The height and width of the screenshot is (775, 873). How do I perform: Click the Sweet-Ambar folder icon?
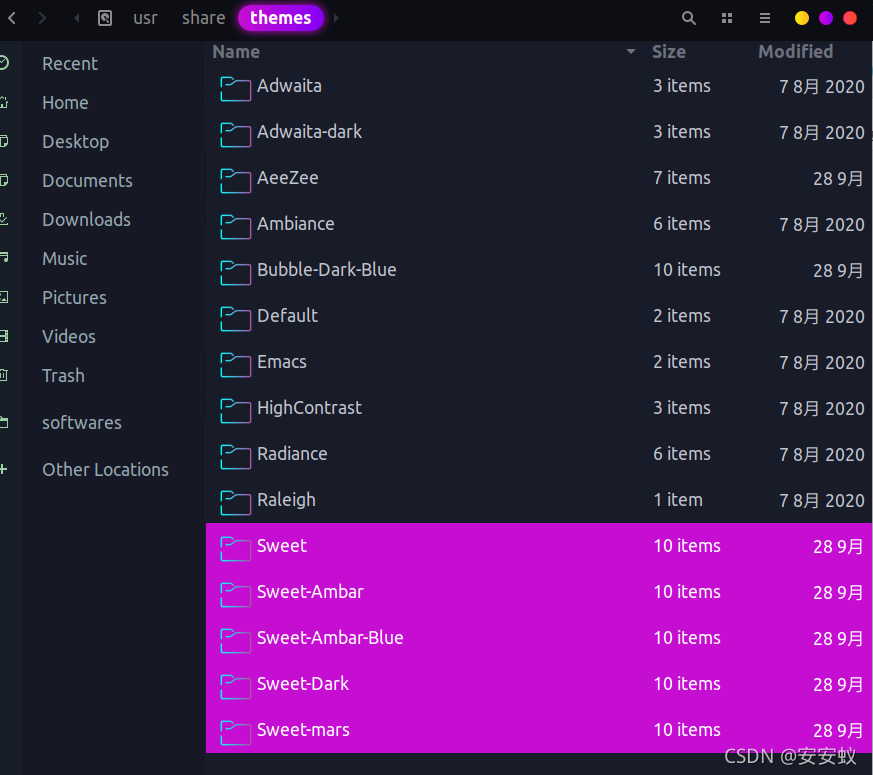tap(235, 595)
